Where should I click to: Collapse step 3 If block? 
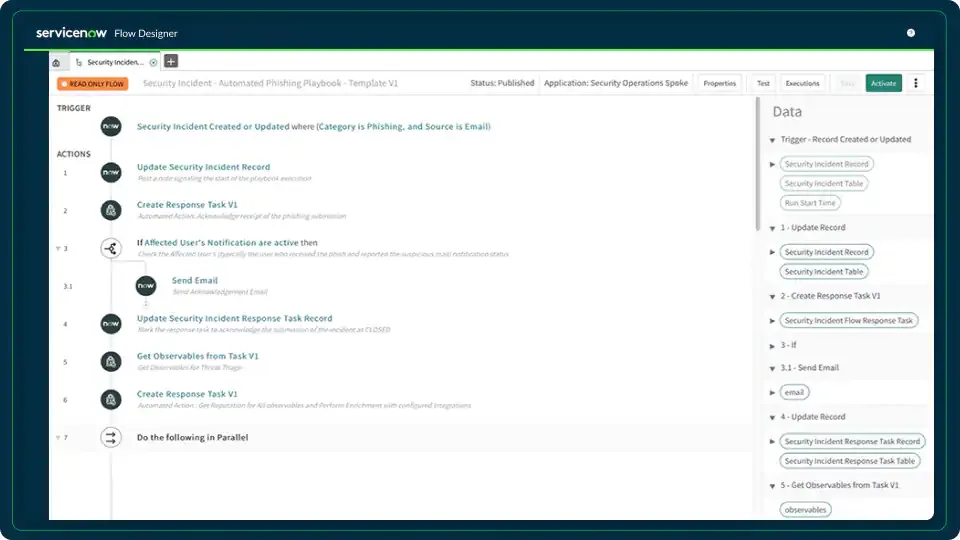coord(58,249)
